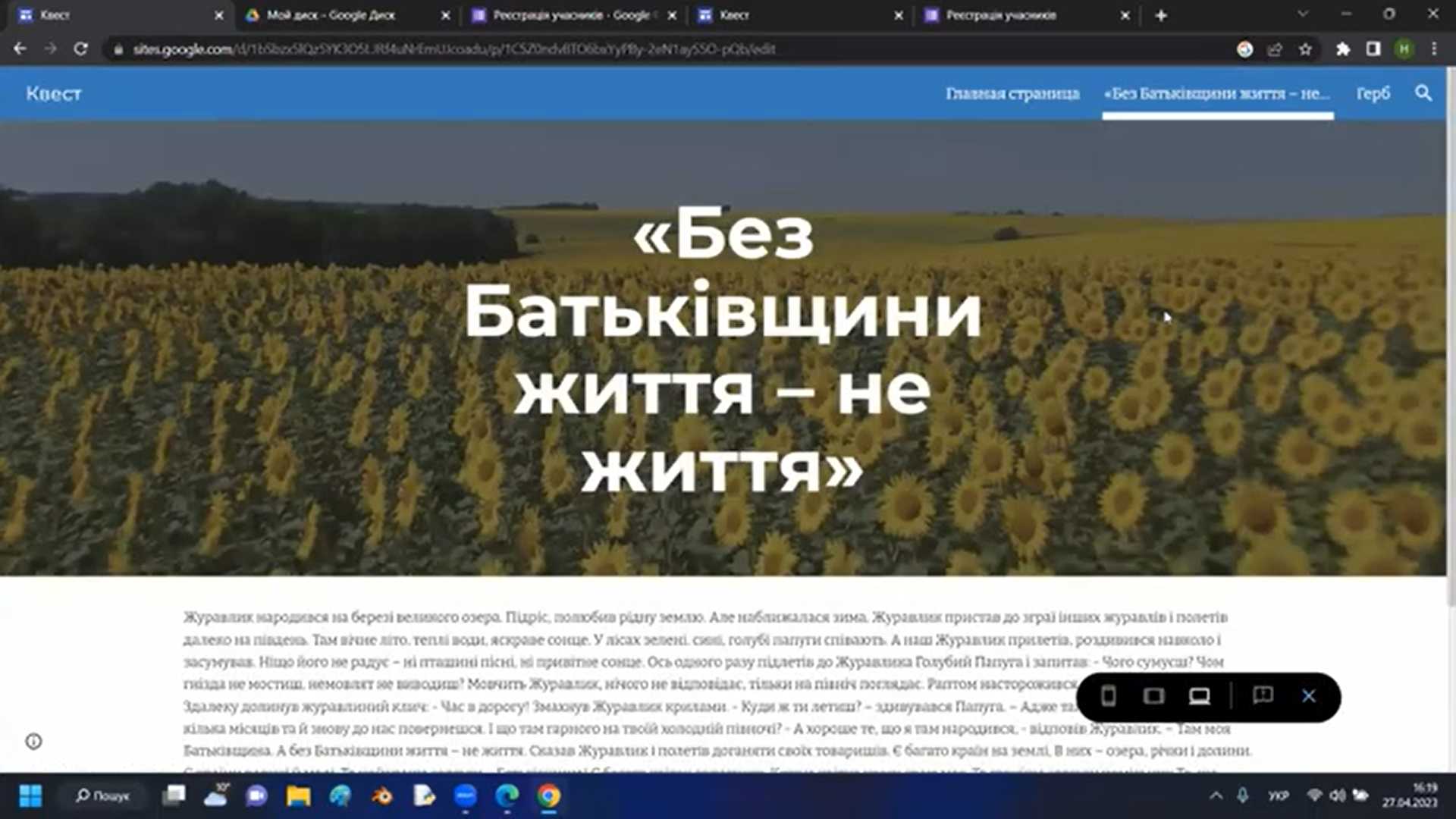The image size is (1456, 819).
Task: Expand the tab search chevron
Action: tap(1303, 14)
